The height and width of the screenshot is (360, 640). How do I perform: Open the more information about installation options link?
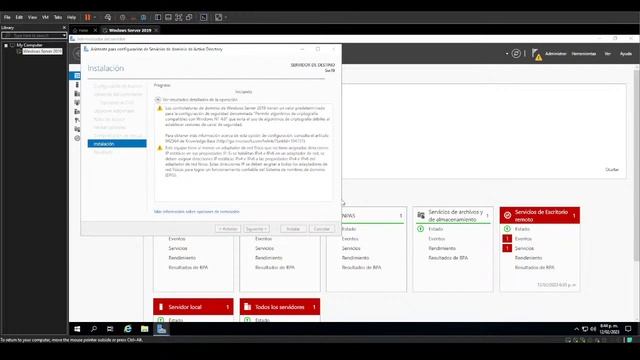[196, 211]
